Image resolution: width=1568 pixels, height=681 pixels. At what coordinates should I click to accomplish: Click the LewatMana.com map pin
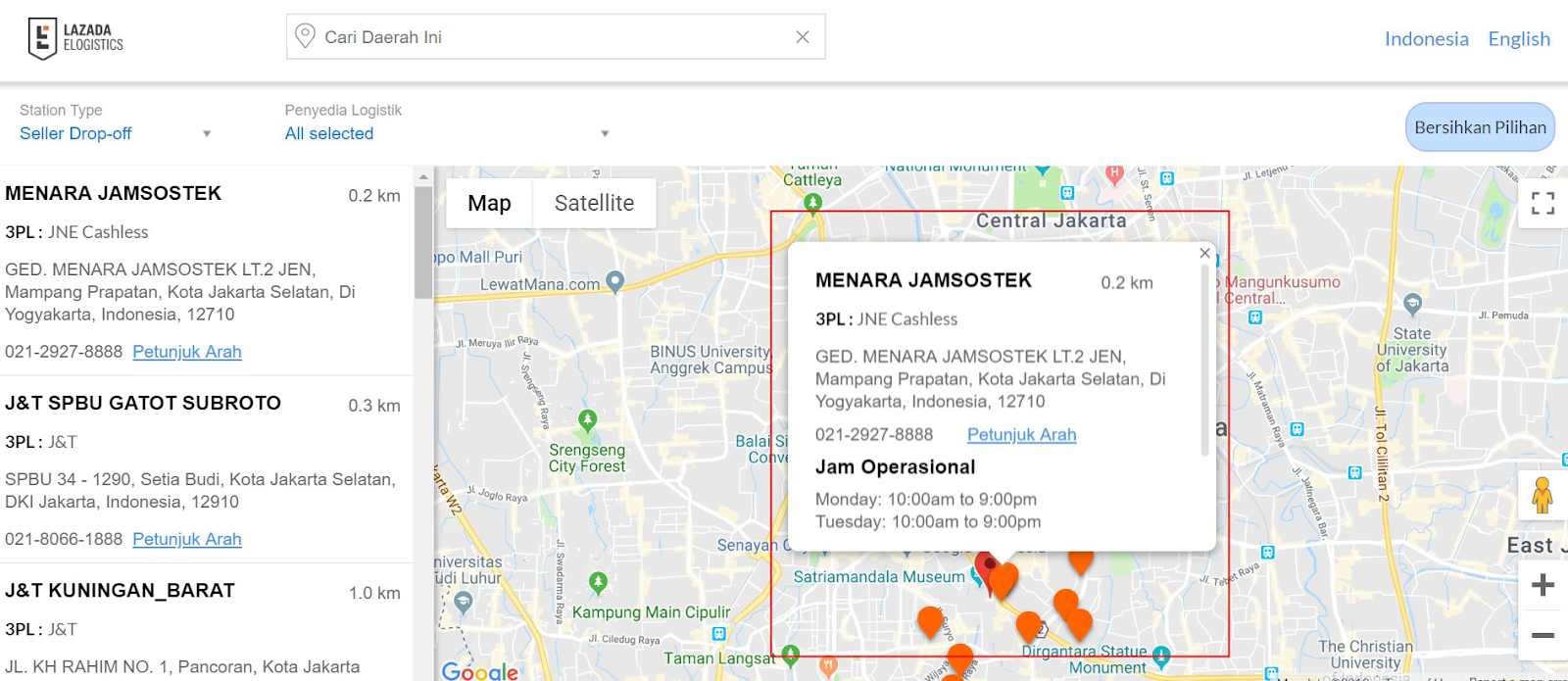[614, 282]
